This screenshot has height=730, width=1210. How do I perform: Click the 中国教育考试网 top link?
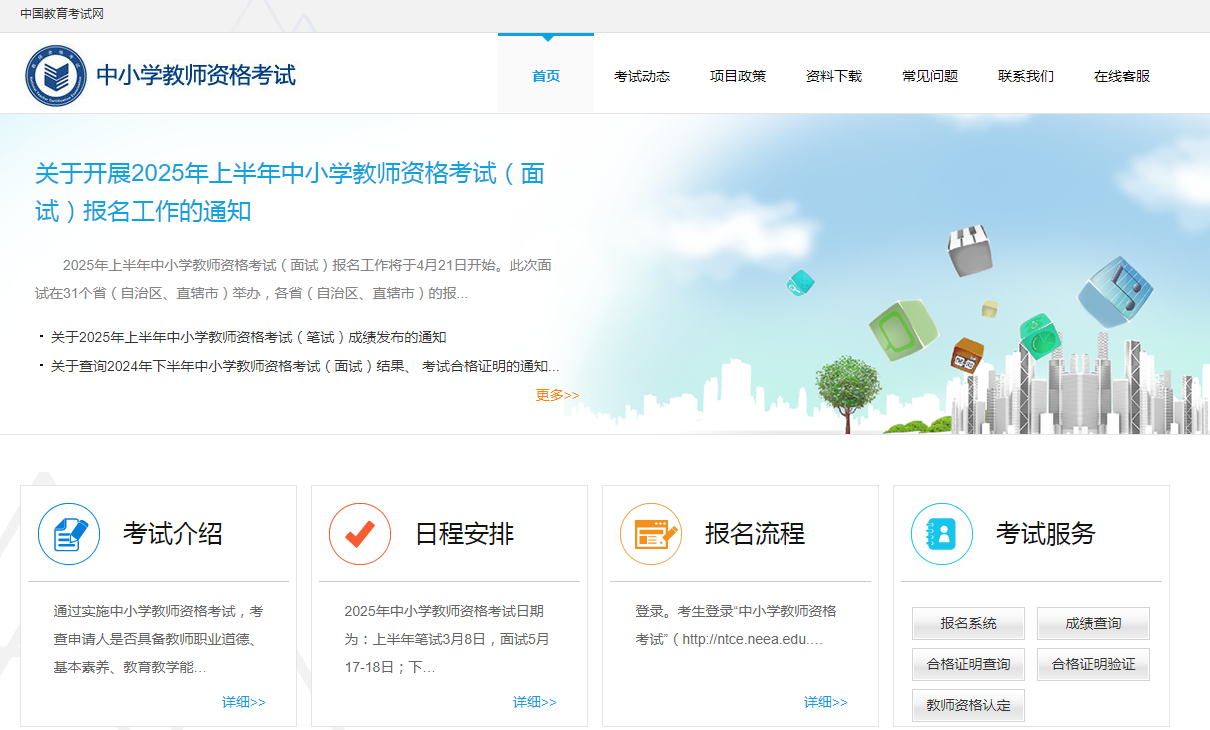point(62,14)
